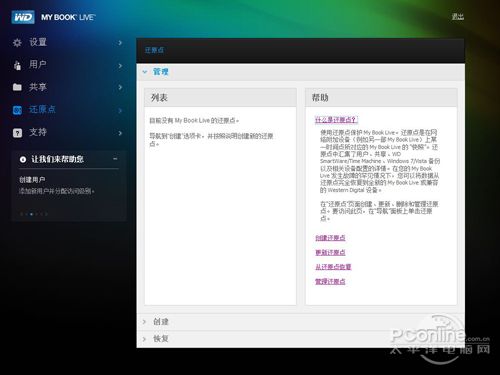Expand the arrow next to 共享

pyautogui.click(x=120, y=88)
